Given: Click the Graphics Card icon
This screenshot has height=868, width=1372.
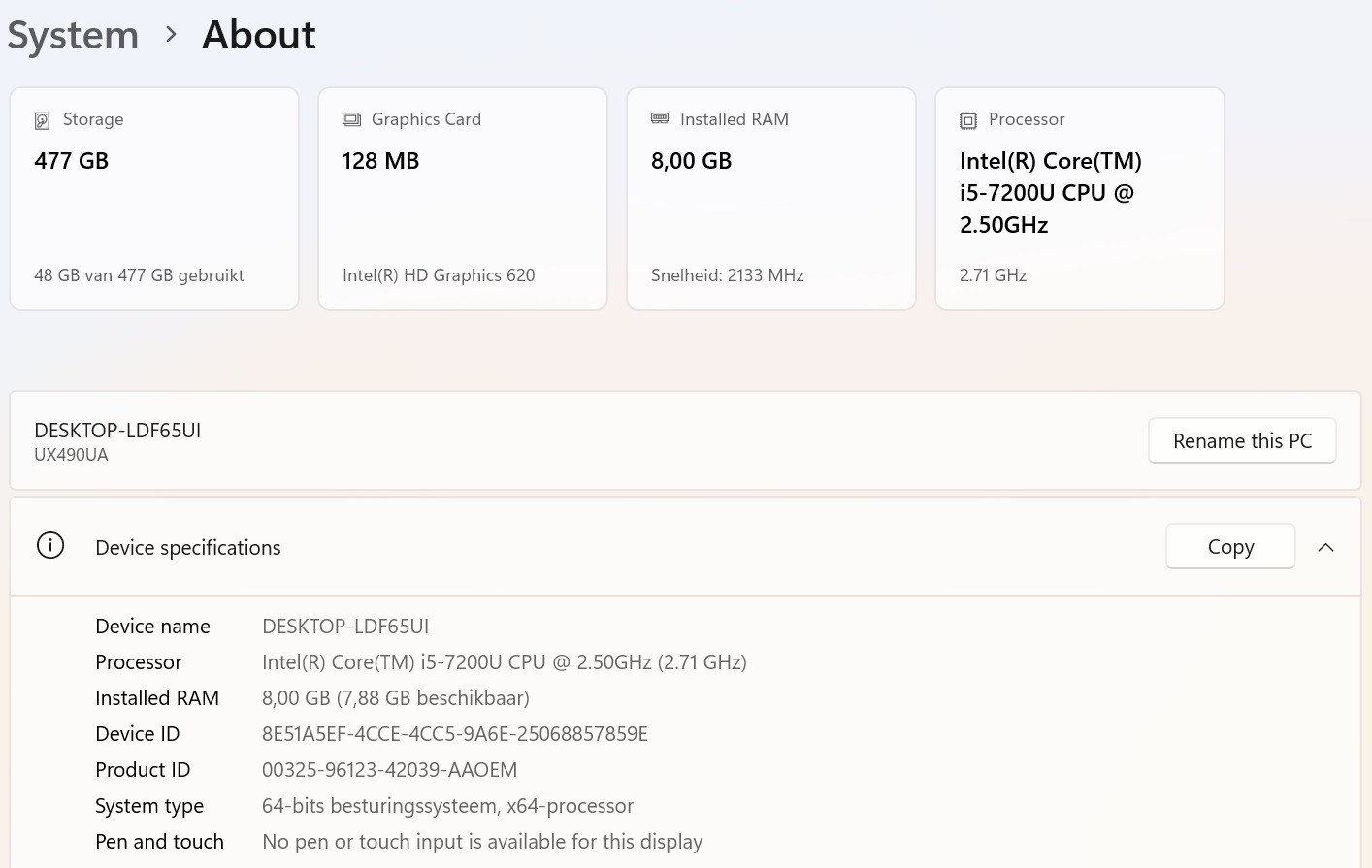Looking at the screenshot, I should tap(351, 119).
